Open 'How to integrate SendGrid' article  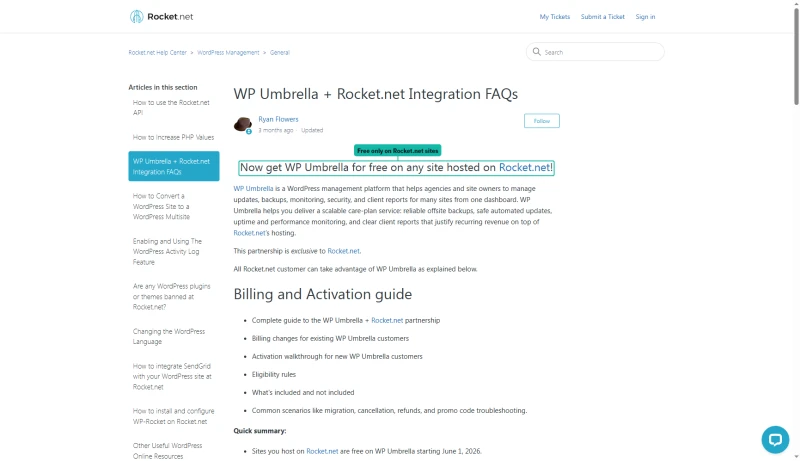point(172,376)
